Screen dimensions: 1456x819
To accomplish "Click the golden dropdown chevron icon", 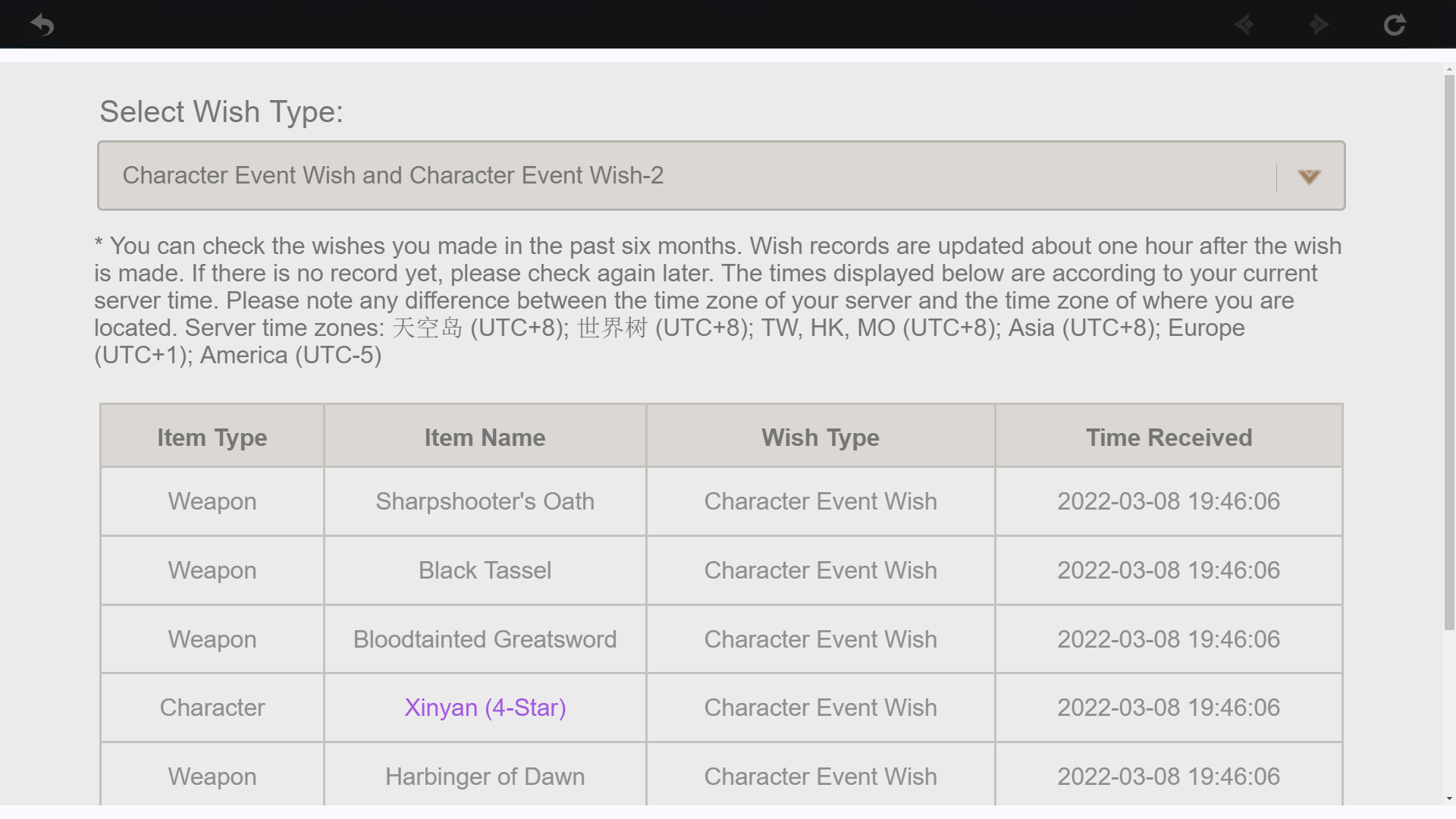I will pyautogui.click(x=1310, y=177).
